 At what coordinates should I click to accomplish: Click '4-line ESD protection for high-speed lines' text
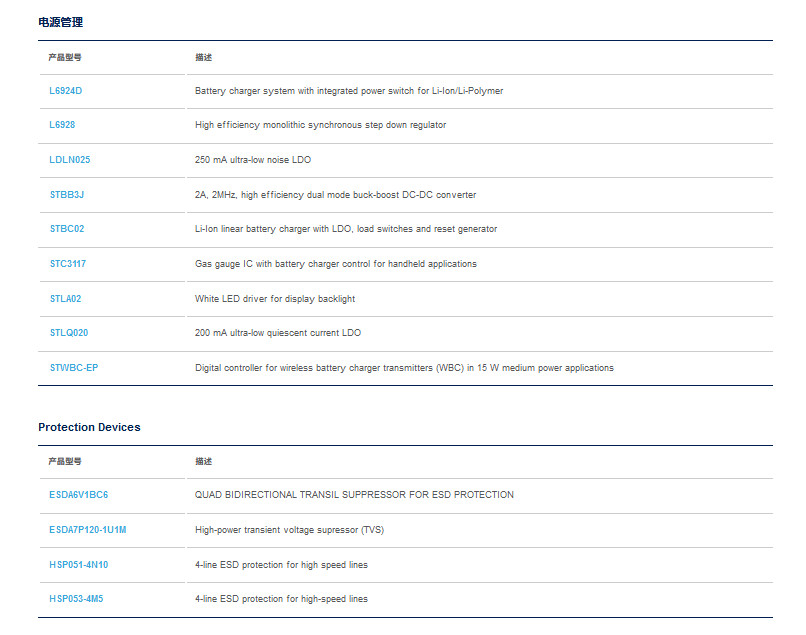coord(281,598)
